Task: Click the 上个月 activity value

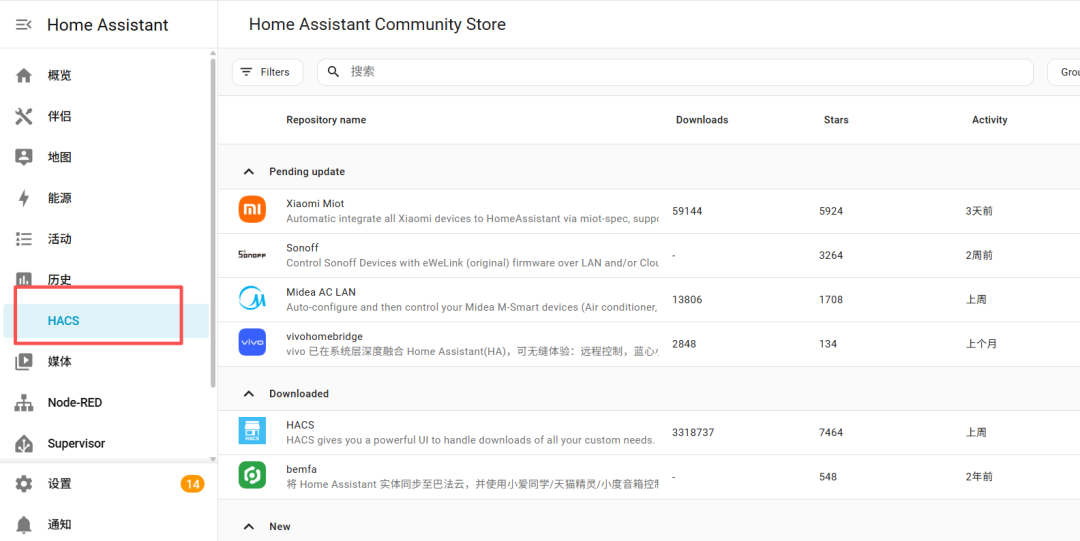Action: click(x=982, y=343)
